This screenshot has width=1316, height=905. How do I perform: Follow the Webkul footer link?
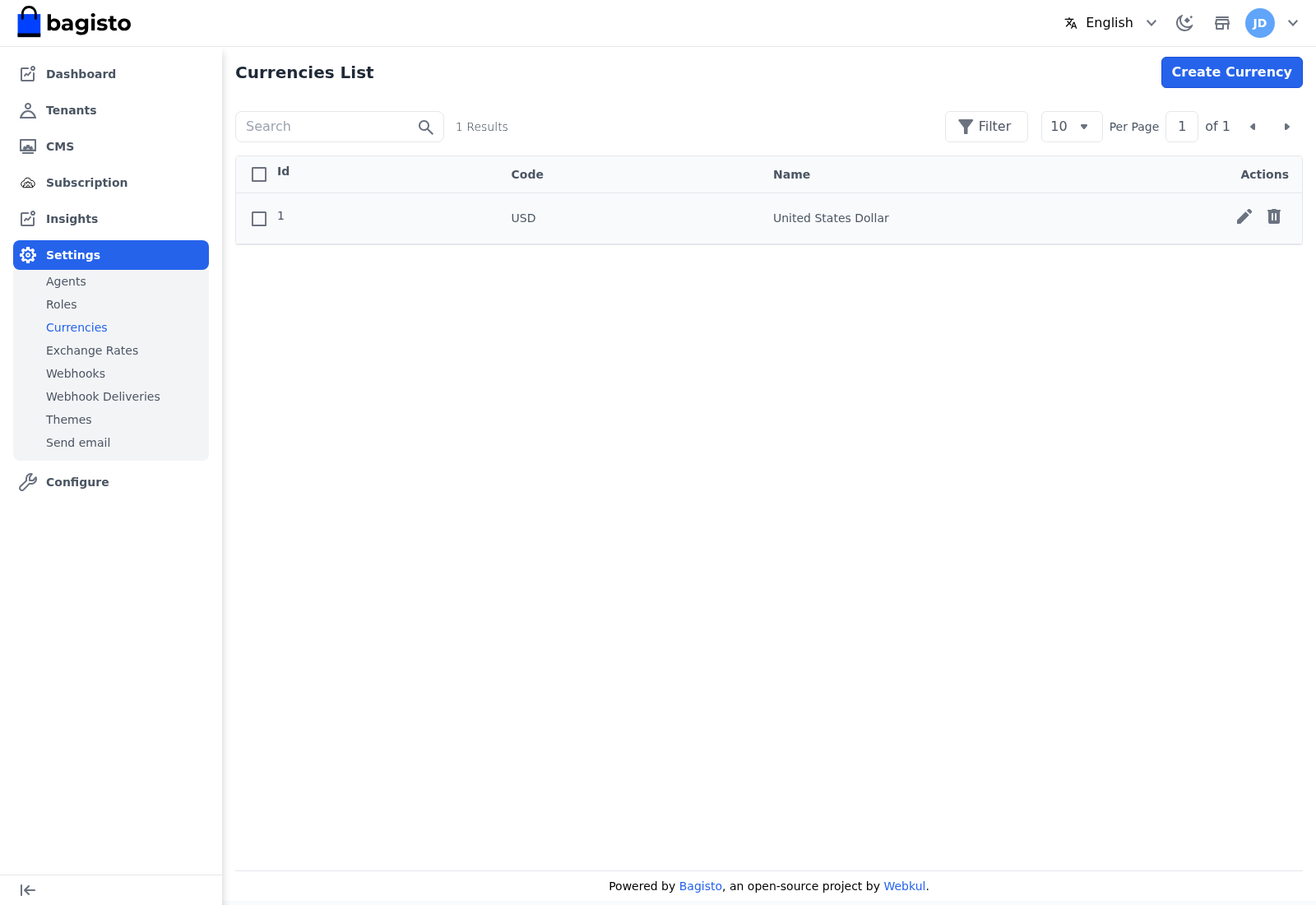904,886
